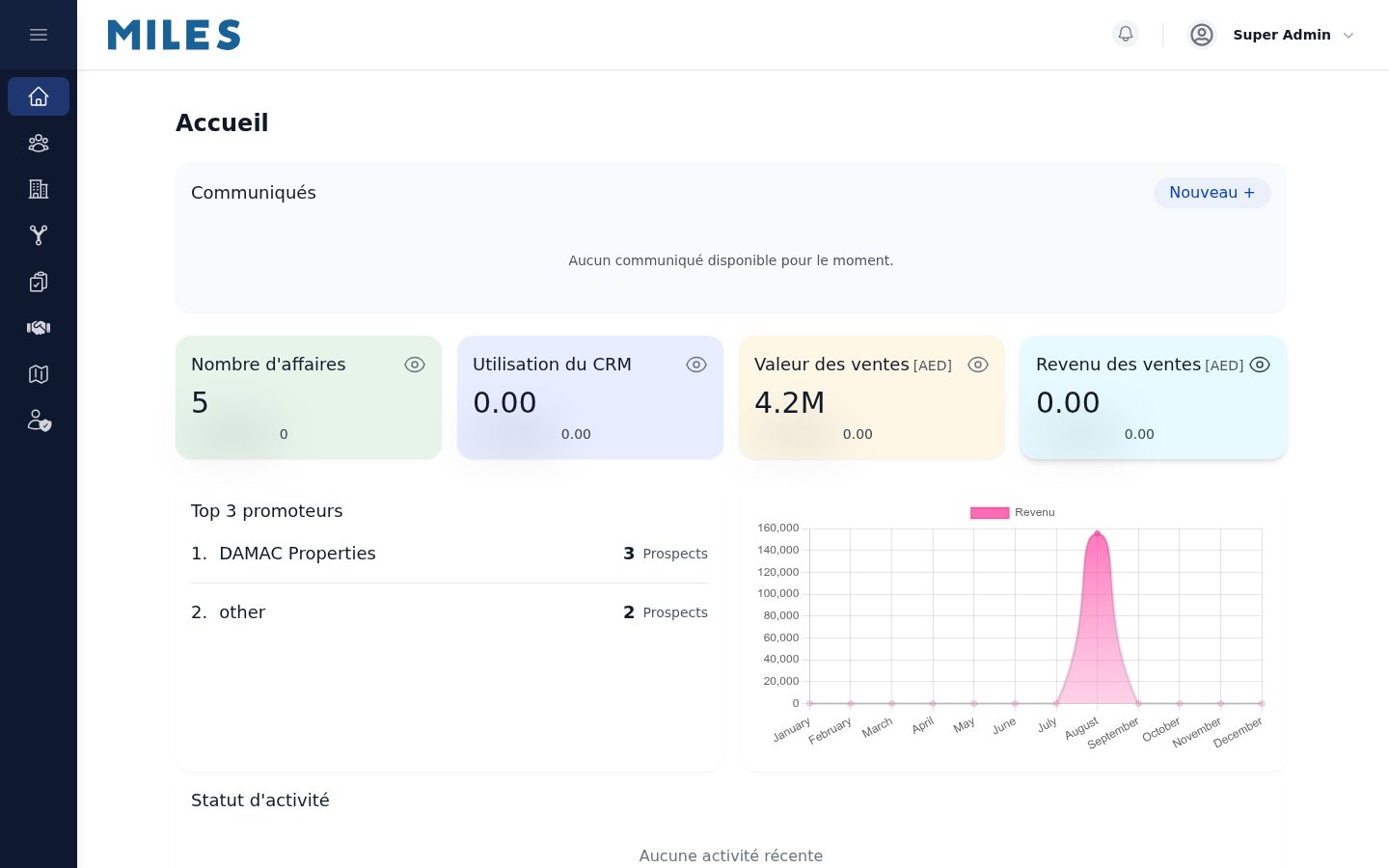
Task: Click the 160,000 y-axis label
Action: (778, 529)
